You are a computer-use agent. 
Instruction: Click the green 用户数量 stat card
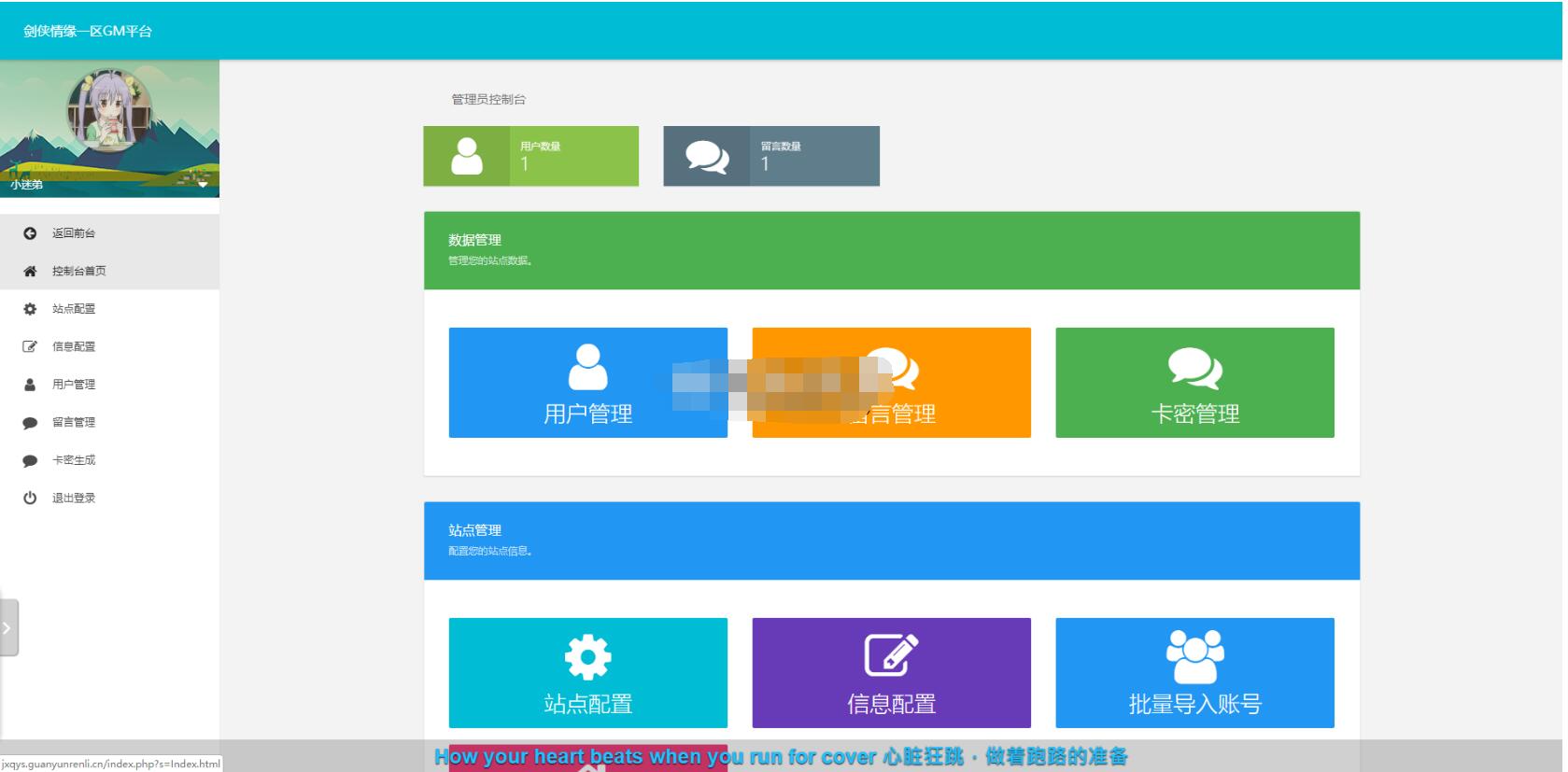[530, 156]
